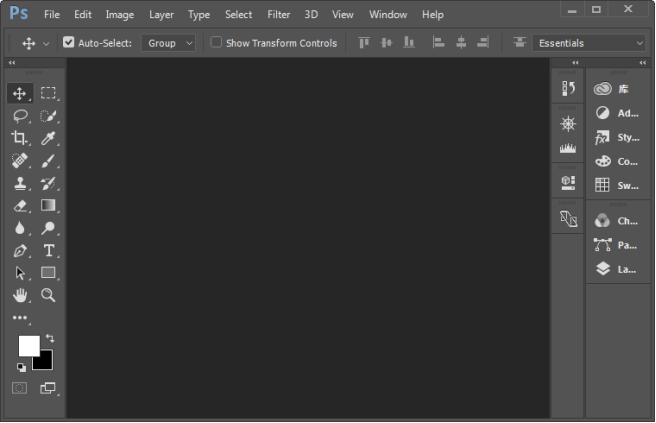656x423 pixels.
Task: Open the Move tool preset picker arrow
Action: (x=46, y=44)
